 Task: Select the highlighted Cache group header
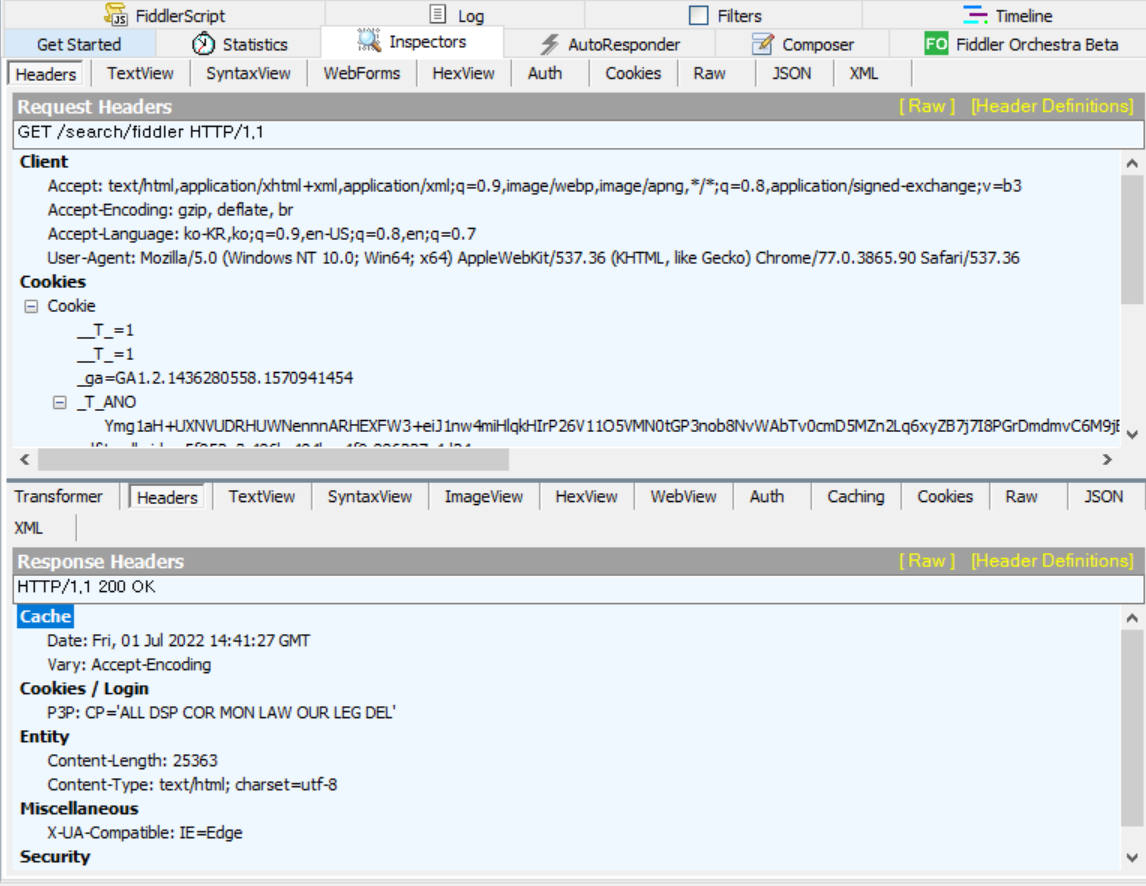coord(45,617)
